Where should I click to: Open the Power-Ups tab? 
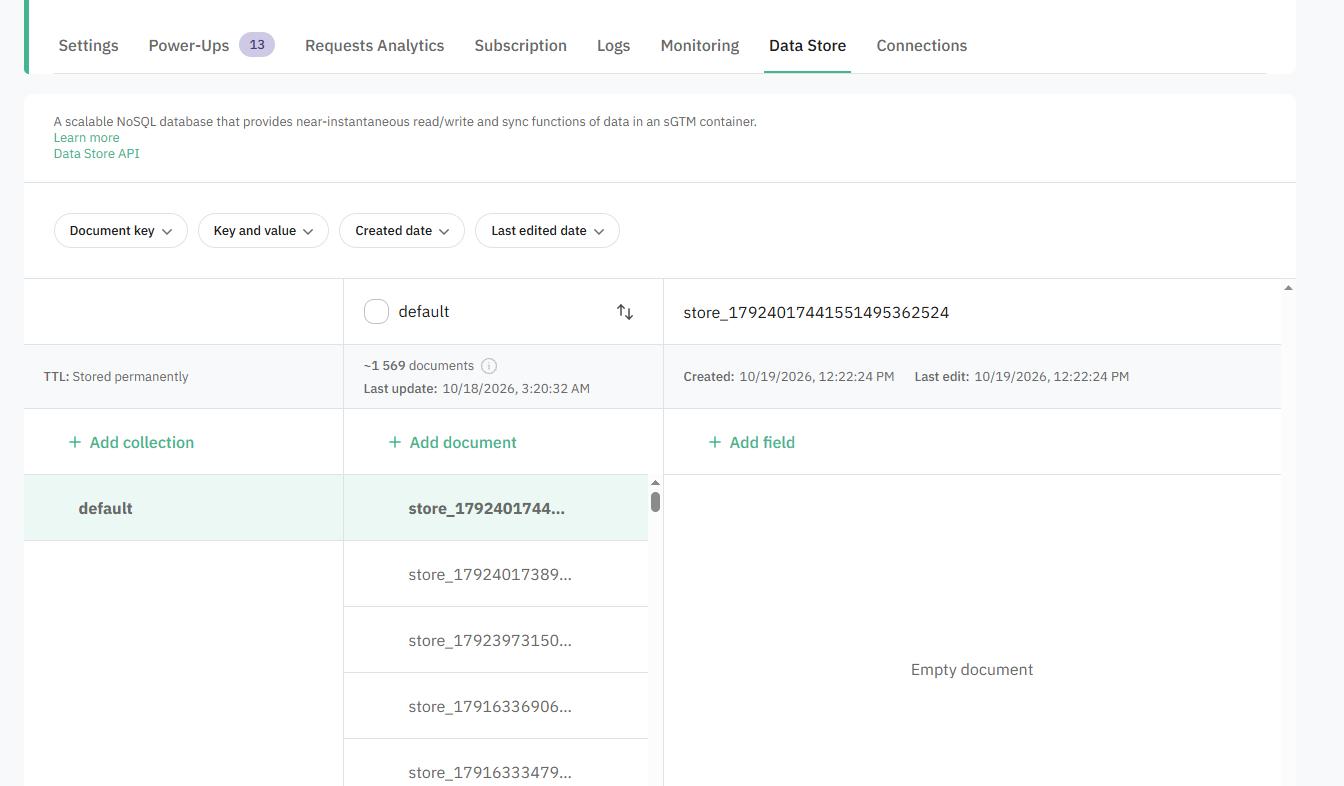[x=189, y=45]
